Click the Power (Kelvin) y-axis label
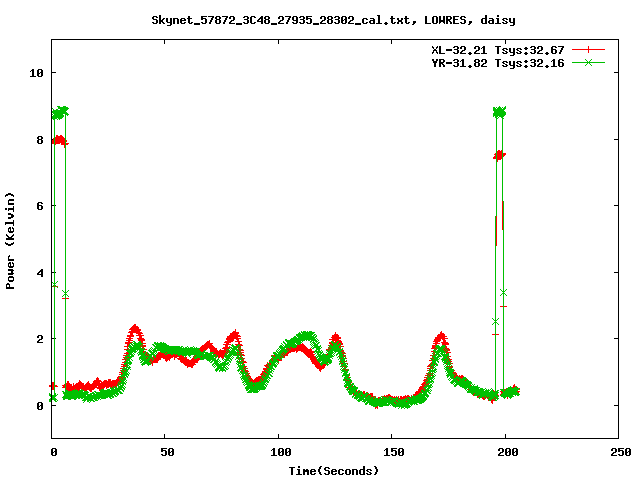This screenshot has width=640, height=480. [x=10, y=241]
